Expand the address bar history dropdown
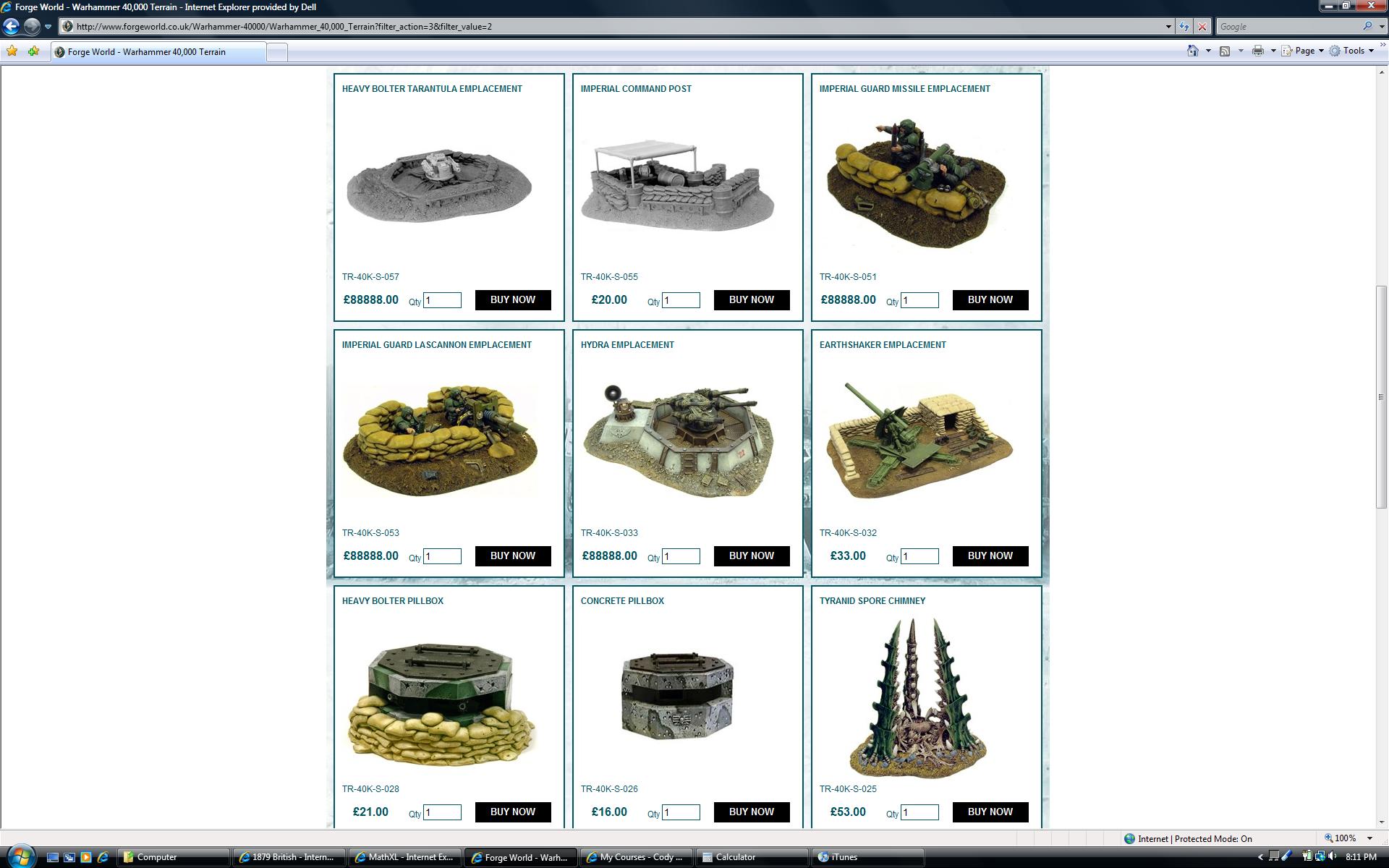 pos(1168,27)
